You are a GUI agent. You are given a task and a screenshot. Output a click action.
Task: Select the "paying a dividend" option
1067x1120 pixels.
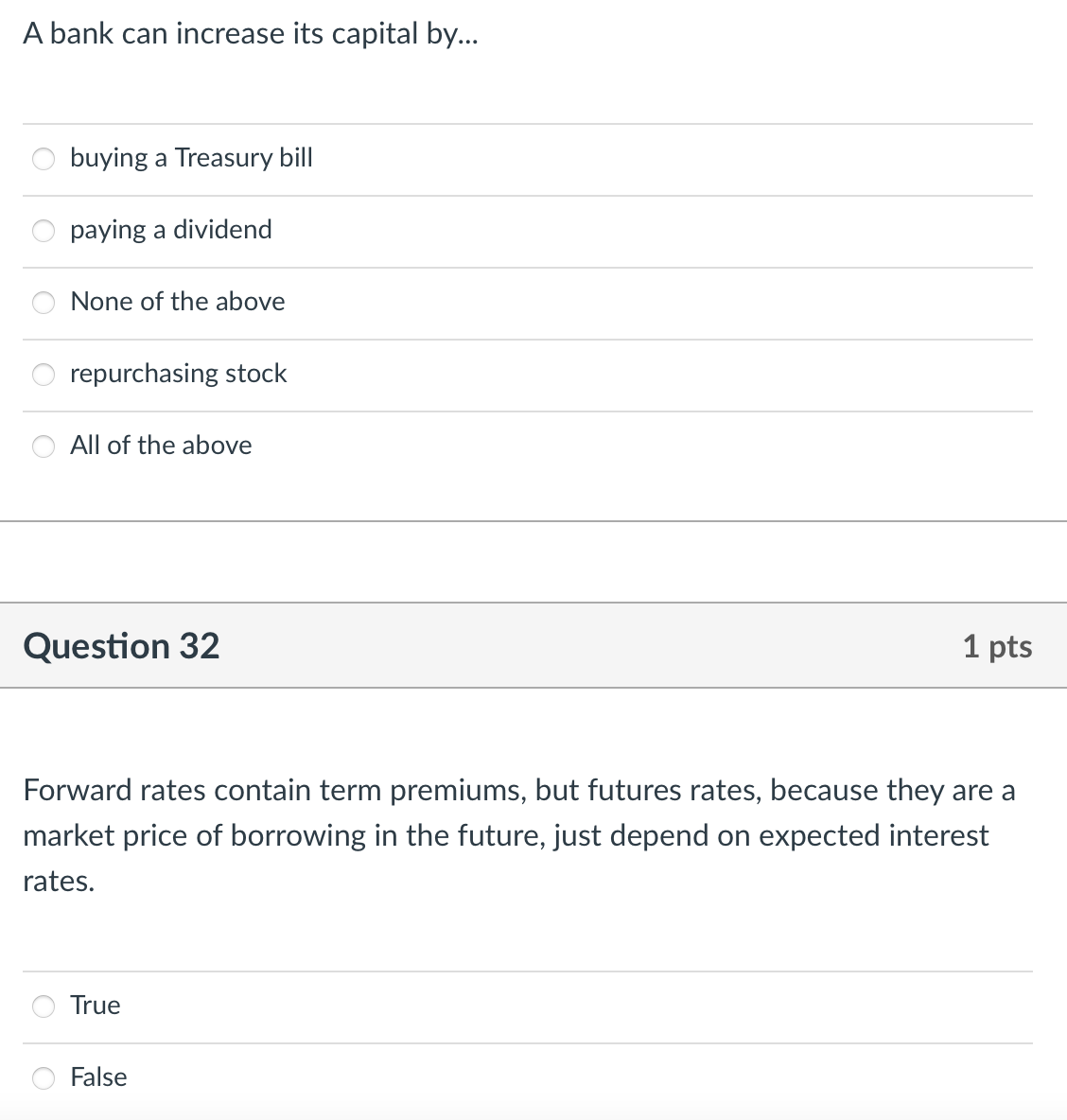(43, 231)
